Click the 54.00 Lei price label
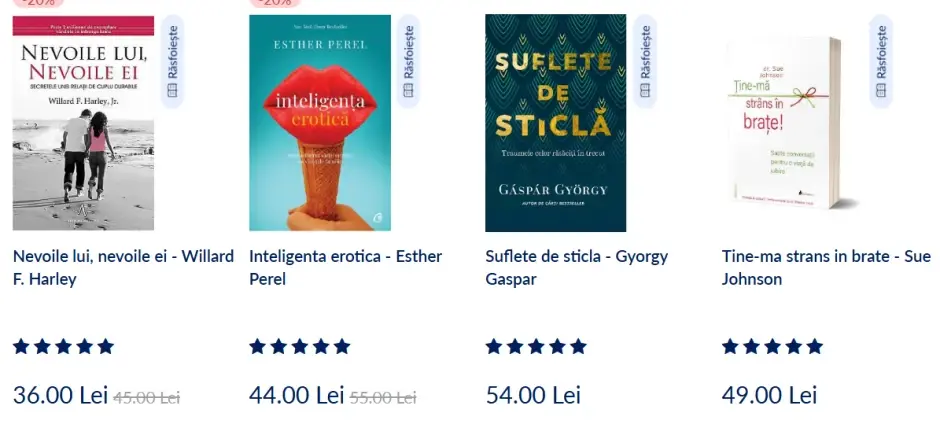Screen dimensions: 940x435 point(533,395)
